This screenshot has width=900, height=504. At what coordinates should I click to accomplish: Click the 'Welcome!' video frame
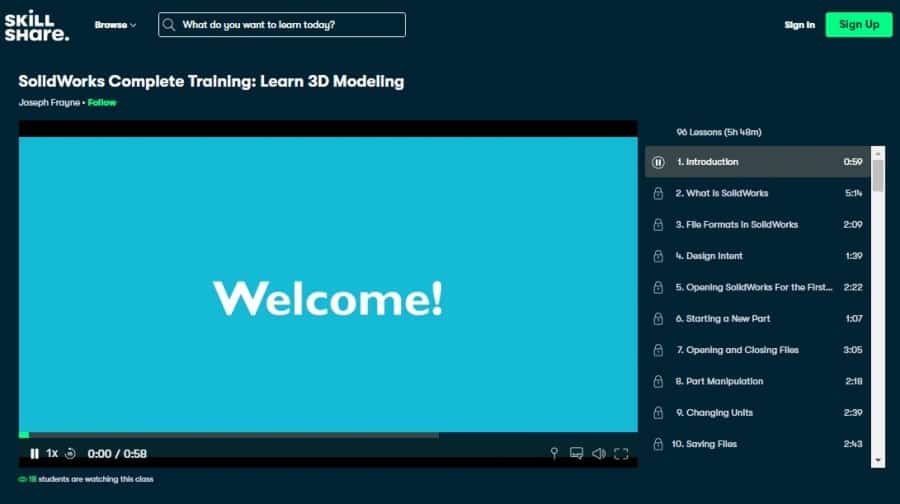pos(328,284)
